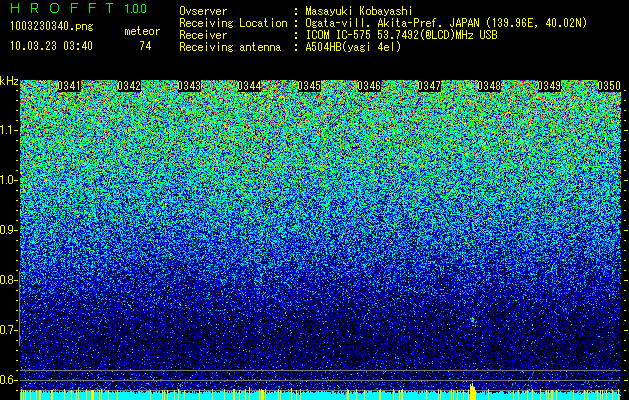Click the 0350 time marker
Image resolution: width=629 pixels, height=400 pixels.
(609, 86)
